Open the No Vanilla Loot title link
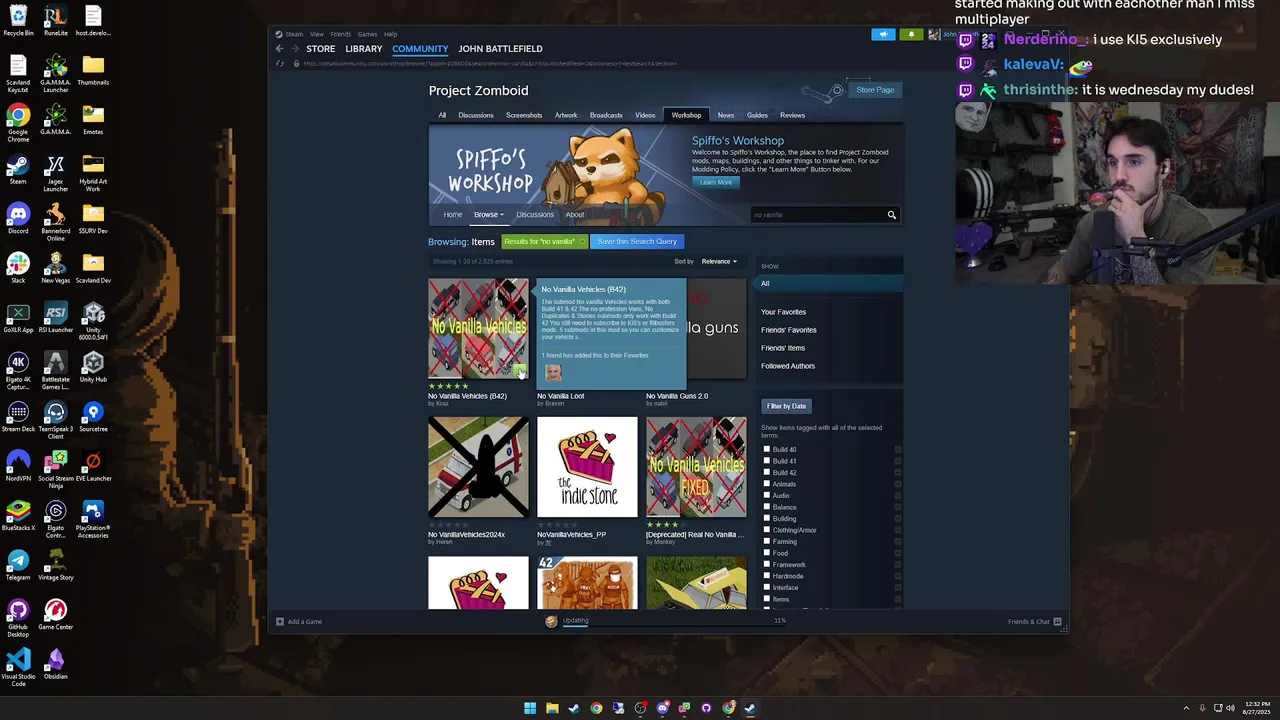 pos(560,396)
